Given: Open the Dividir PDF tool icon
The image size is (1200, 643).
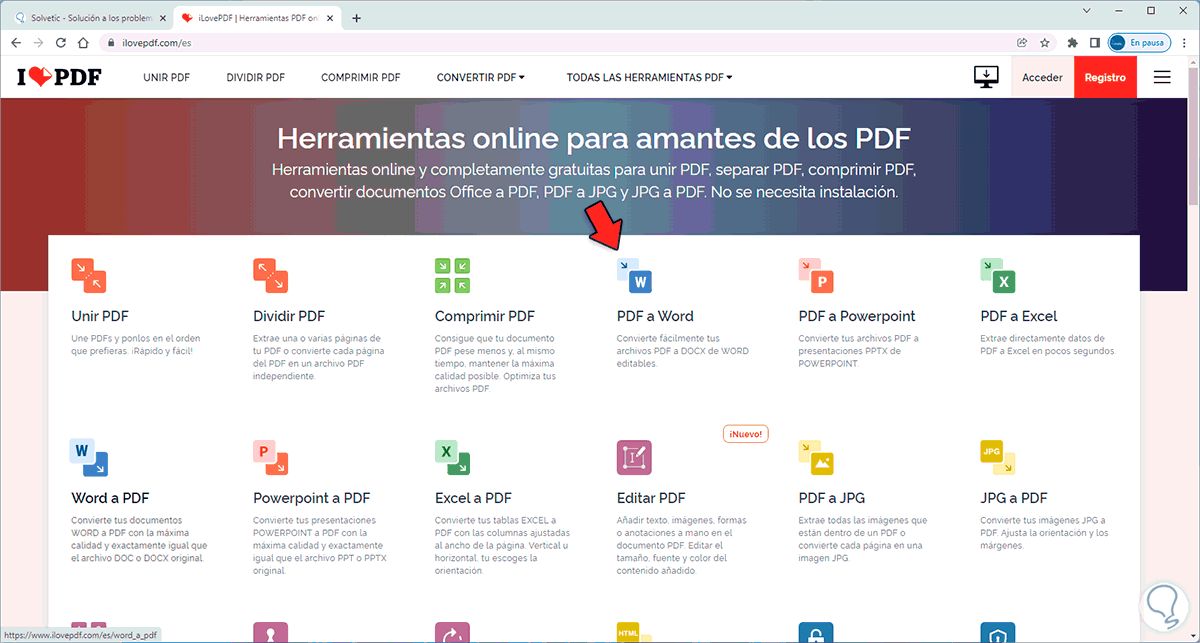Looking at the screenshot, I should coord(270,276).
